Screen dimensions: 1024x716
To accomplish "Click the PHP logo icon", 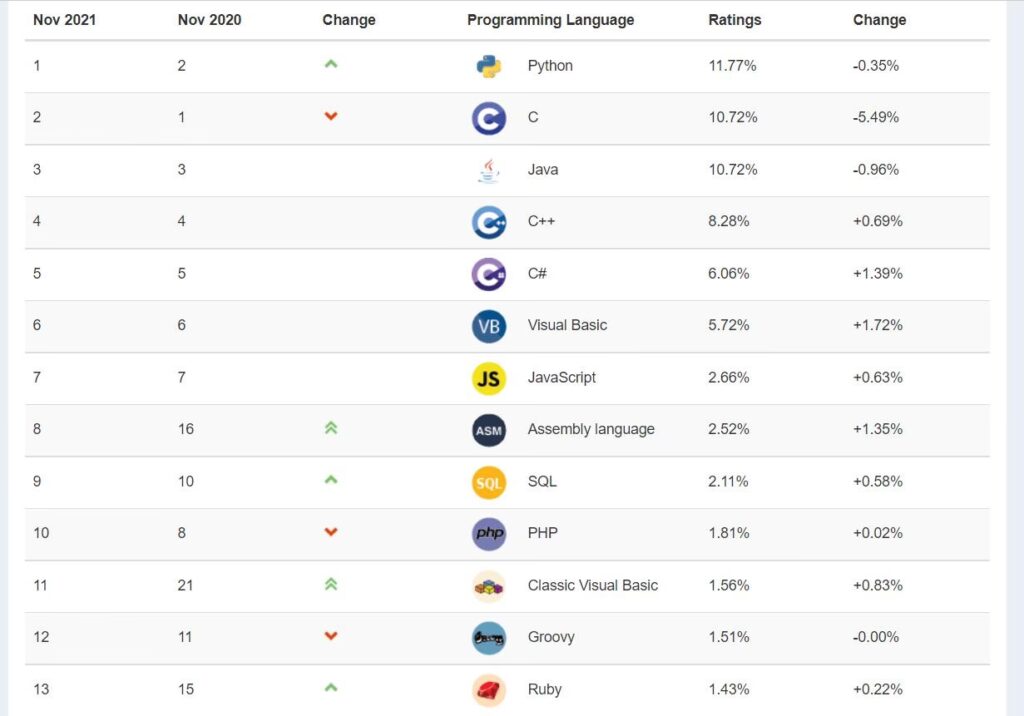I will point(489,534).
